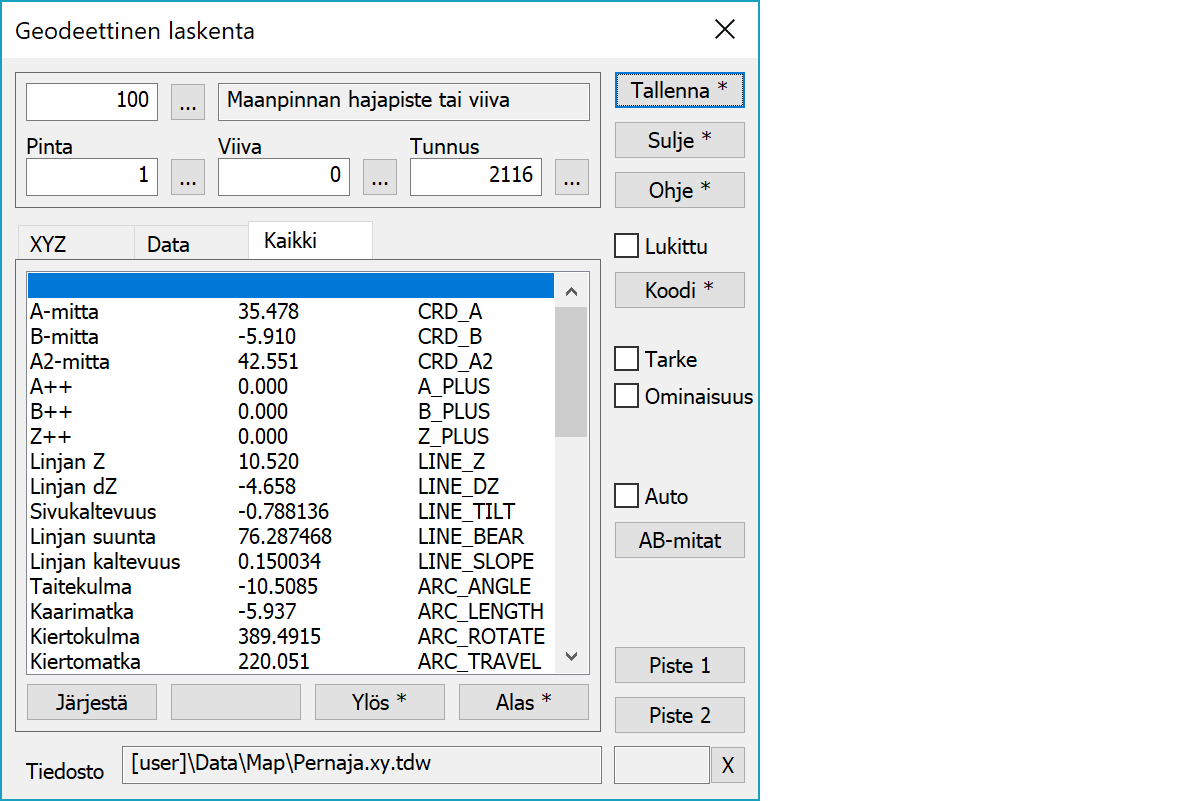Image resolution: width=1200 pixels, height=801 pixels.
Task: Switch to the XYZ tab
Action: (50, 244)
